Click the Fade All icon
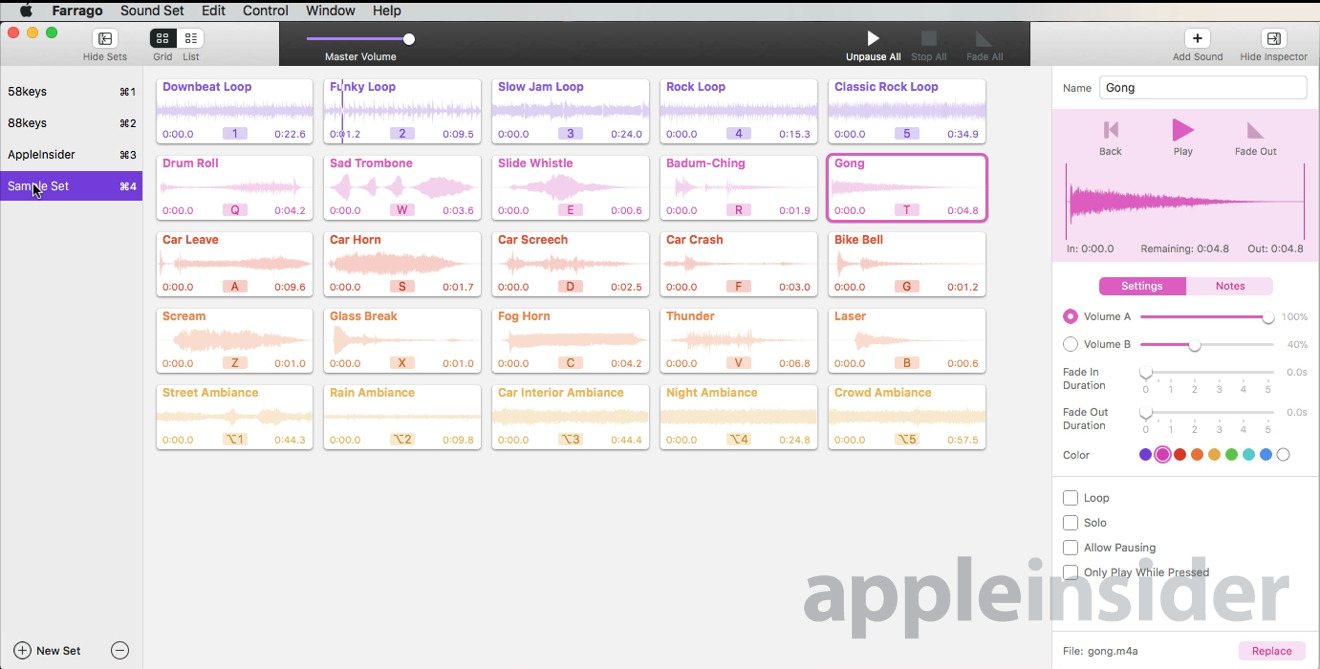This screenshot has height=669, width=1320. [x=984, y=38]
